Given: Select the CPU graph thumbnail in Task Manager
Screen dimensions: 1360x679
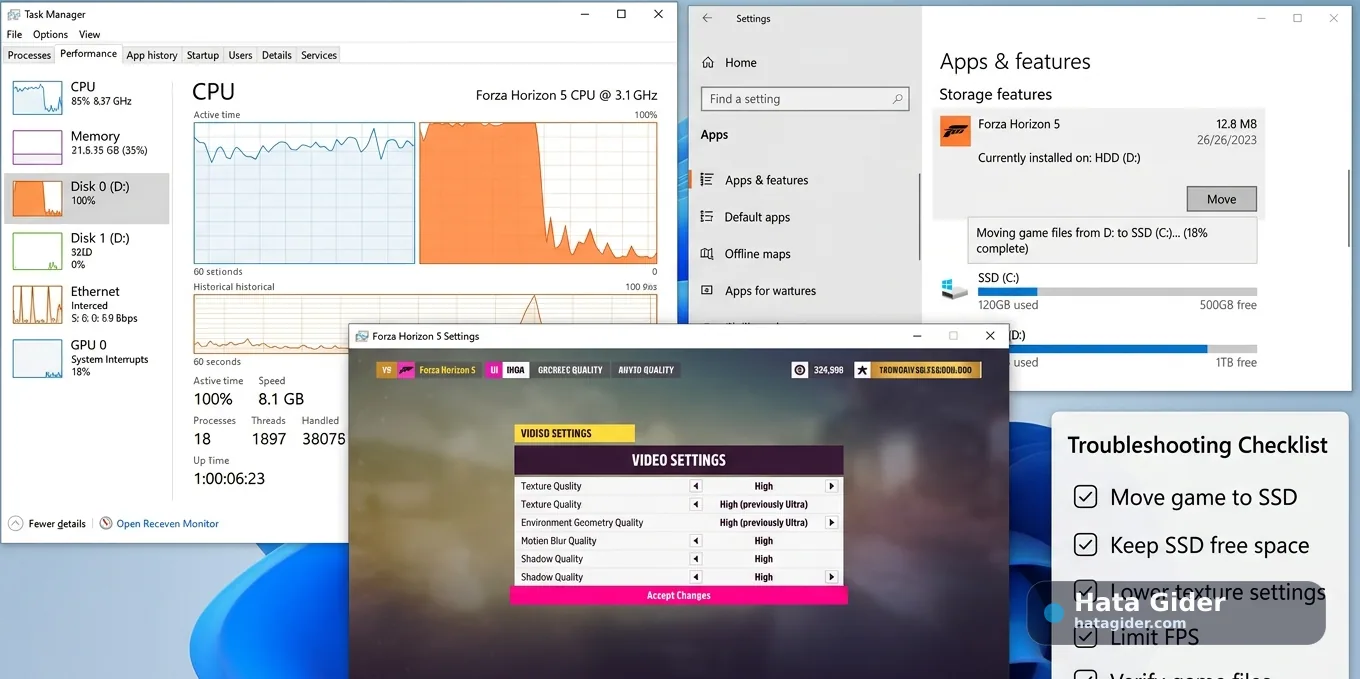Looking at the screenshot, I should click(37, 98).
